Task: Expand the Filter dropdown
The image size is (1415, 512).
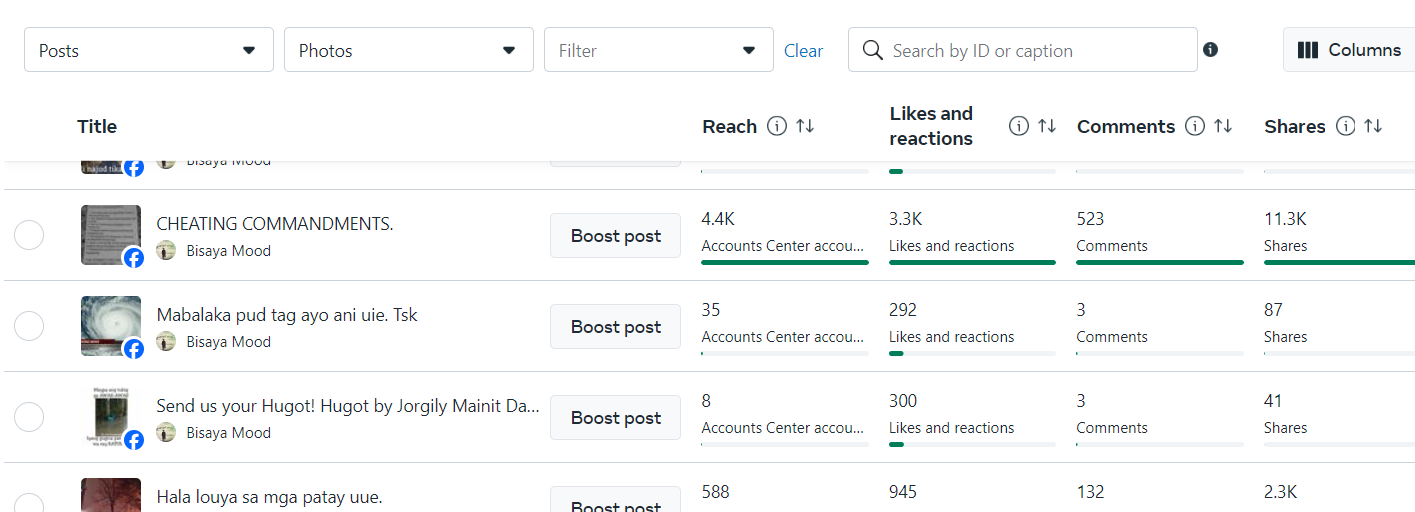Action: pos(658,50)
